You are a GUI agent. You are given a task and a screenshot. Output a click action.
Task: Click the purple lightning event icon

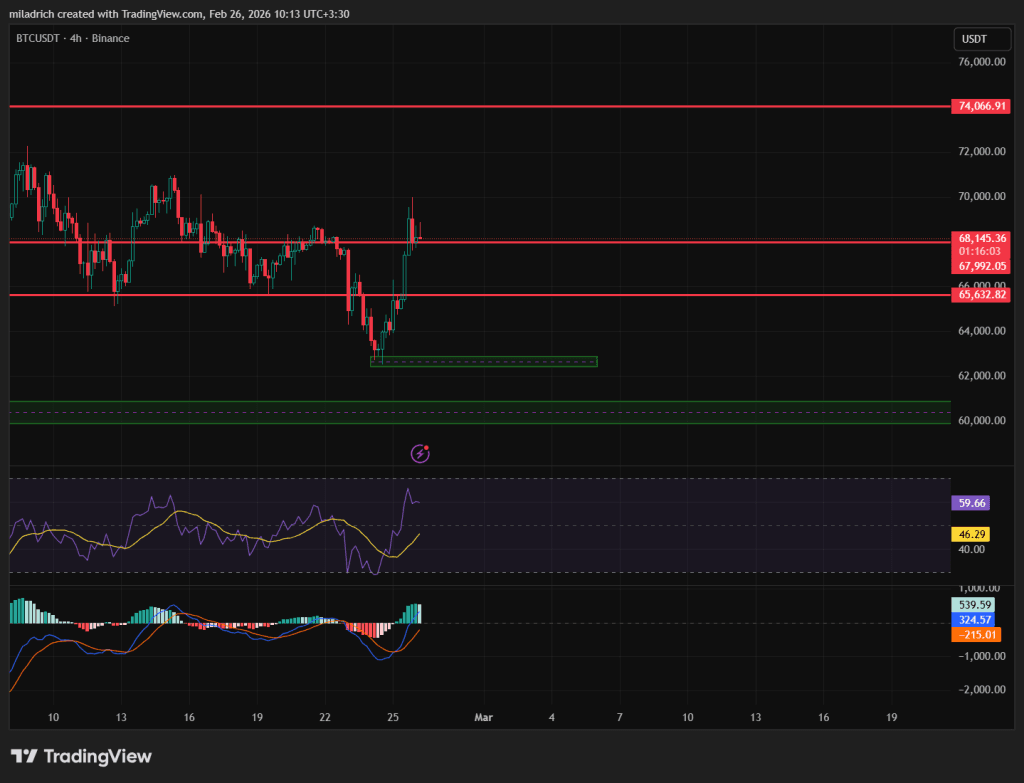(x=420, y=453)
